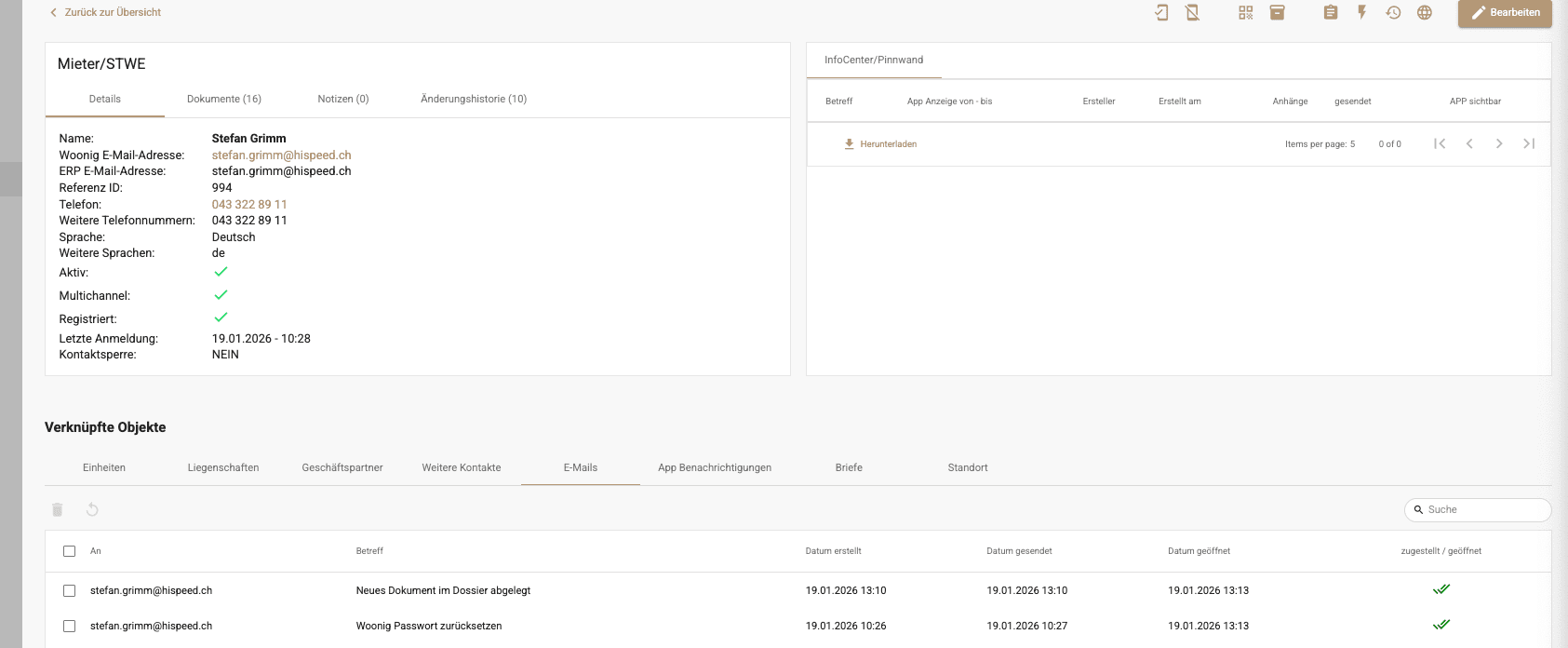Click the phone number link next to Telefon
The image size is (1568, 648).
click(x=249, y=204)
